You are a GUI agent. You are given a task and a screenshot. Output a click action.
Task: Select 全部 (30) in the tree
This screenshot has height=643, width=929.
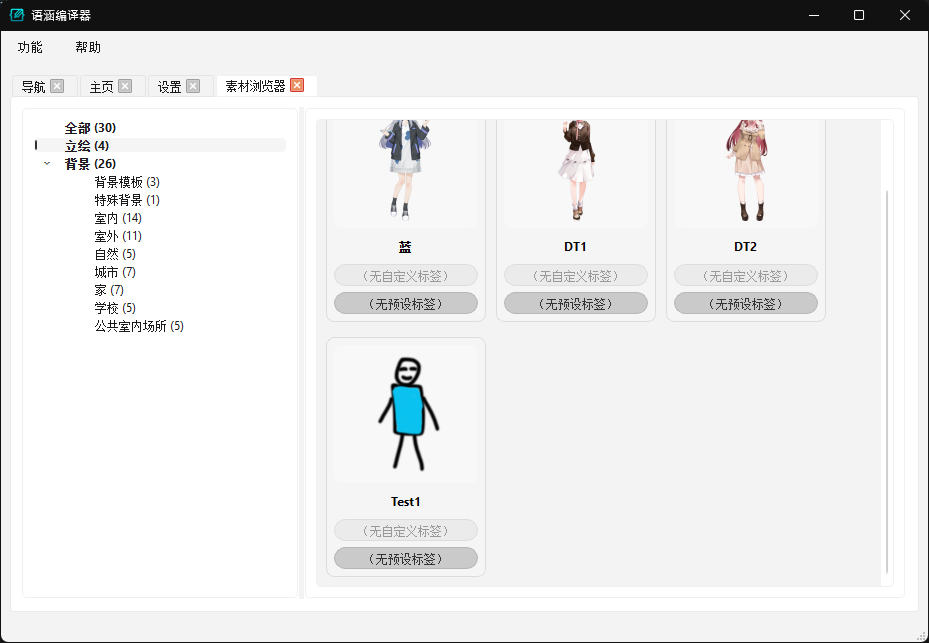90,128
